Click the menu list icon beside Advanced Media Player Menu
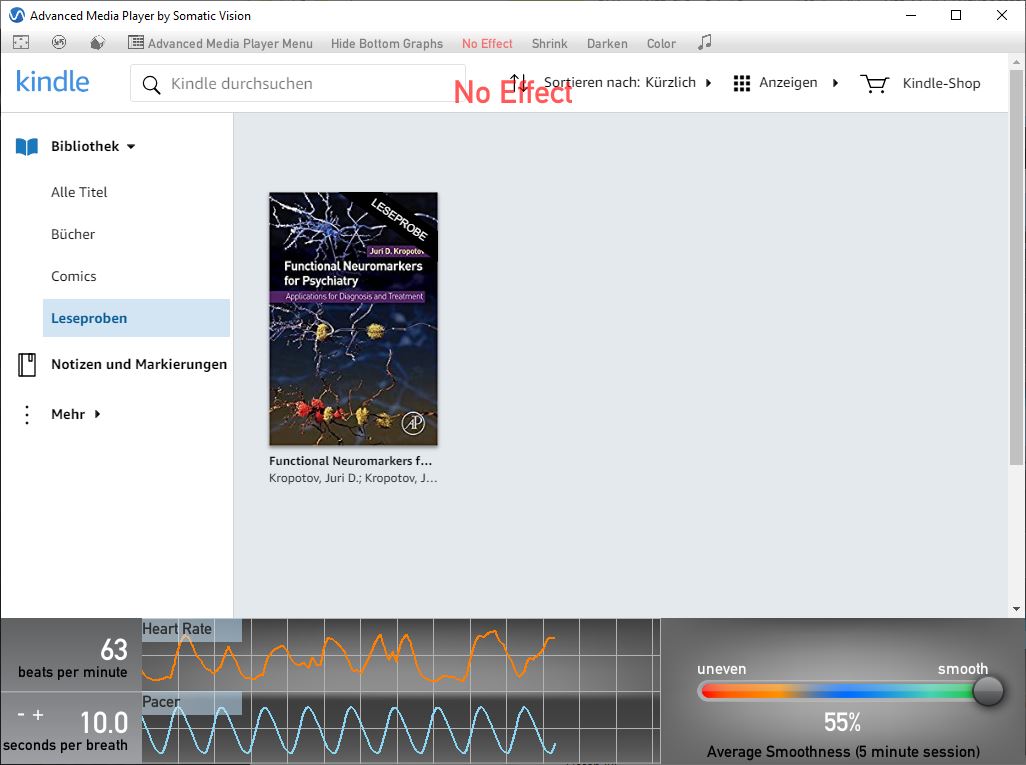Viewport: 1026px width, 765px height. [x=135, y=43]
